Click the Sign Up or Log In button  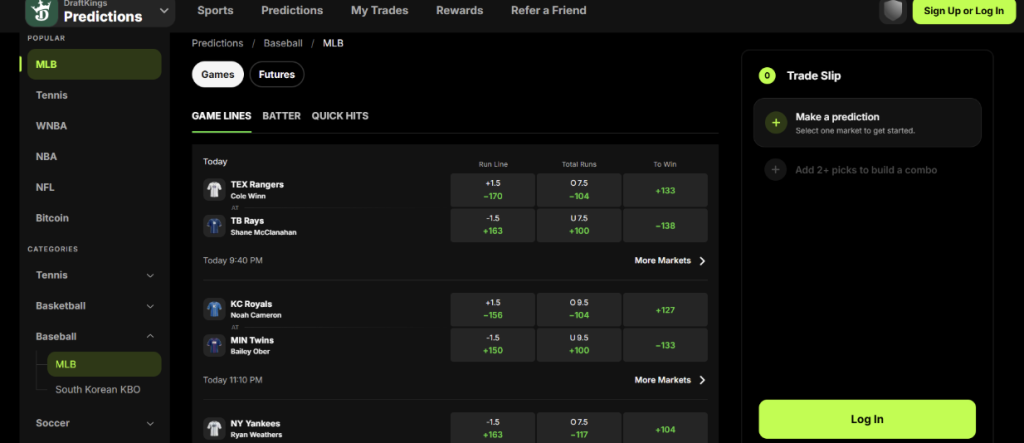[x=964, y=11]
